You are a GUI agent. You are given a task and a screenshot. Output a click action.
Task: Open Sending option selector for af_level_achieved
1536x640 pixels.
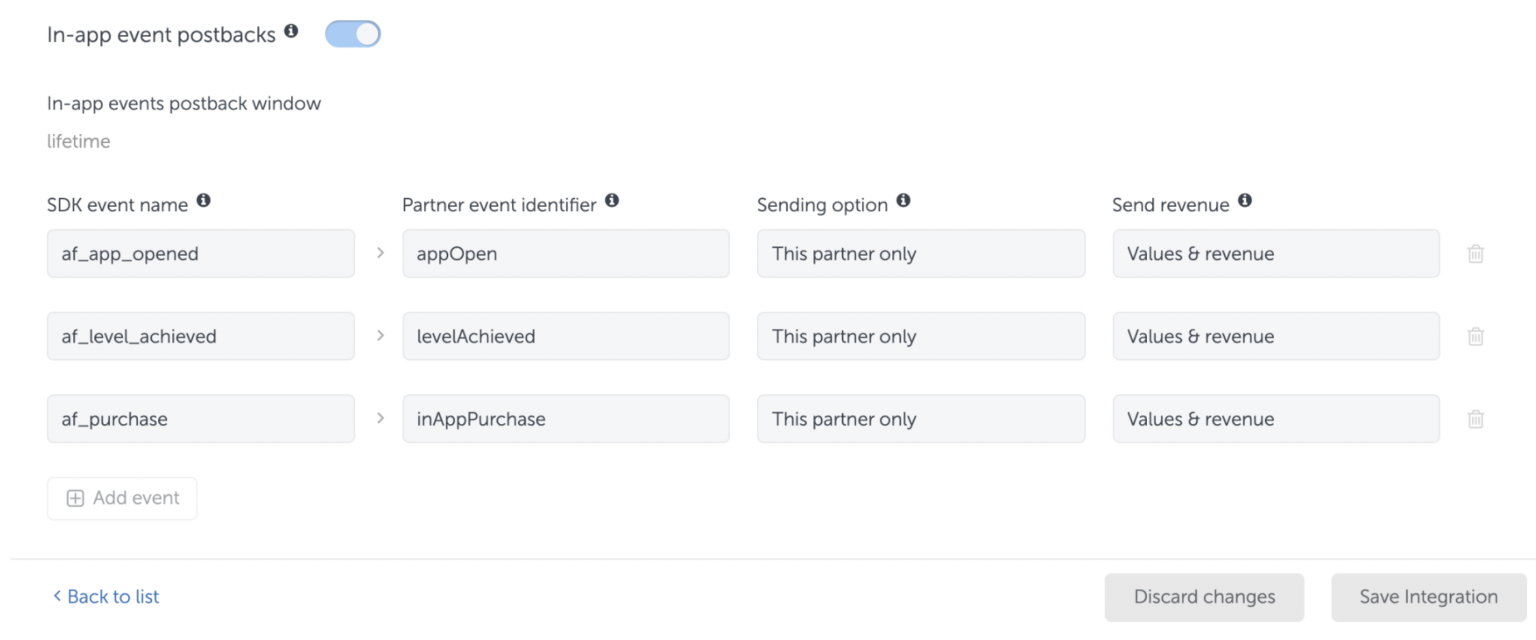(920, 336)
